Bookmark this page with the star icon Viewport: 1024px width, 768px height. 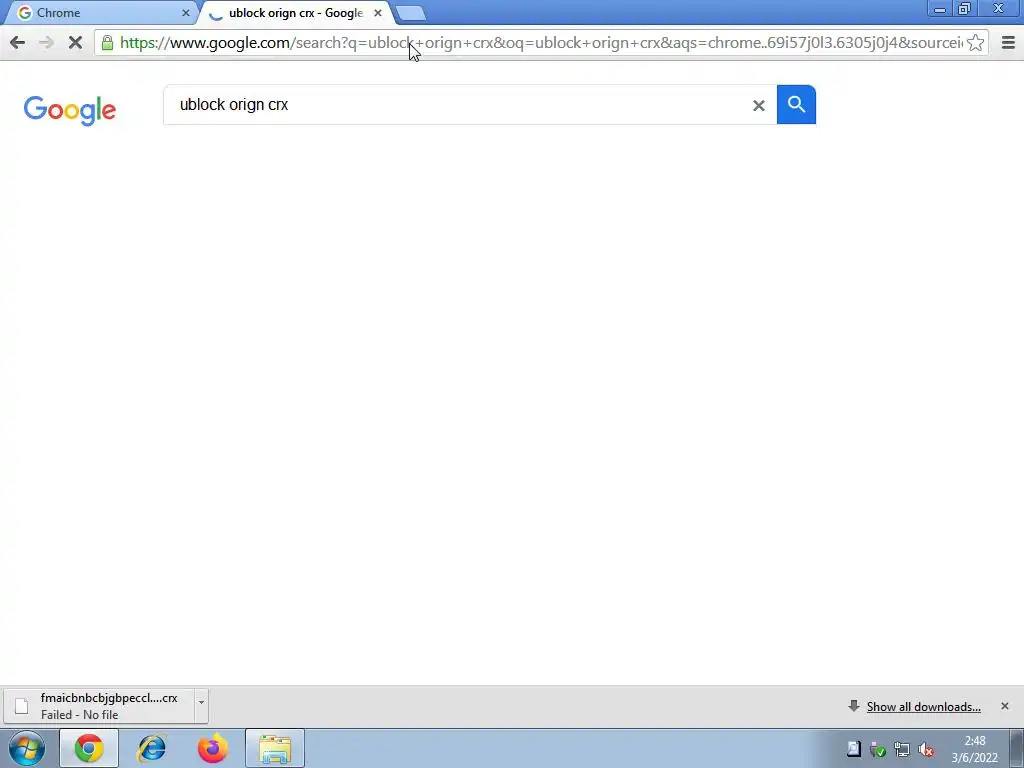tap(975, 43)
